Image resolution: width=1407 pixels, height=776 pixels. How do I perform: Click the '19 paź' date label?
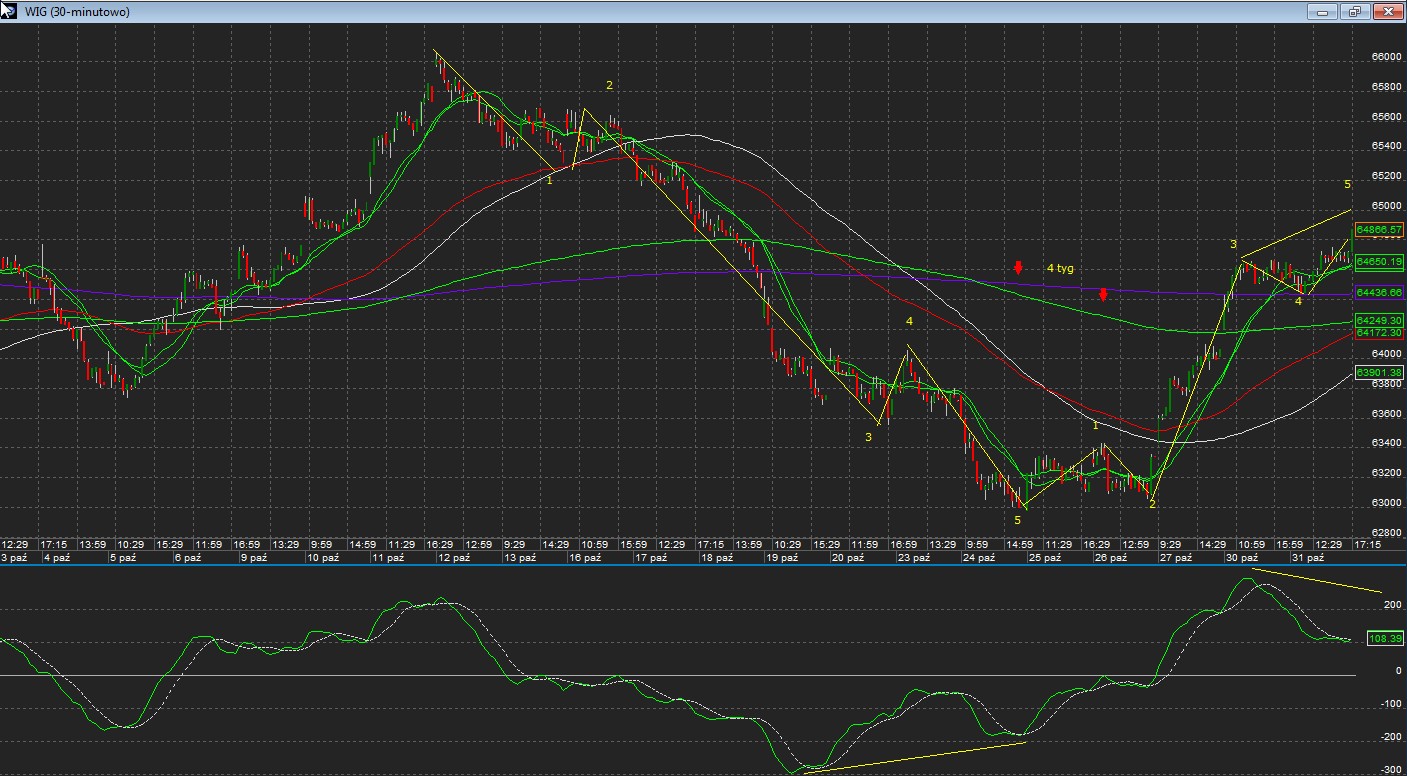[782, 558]
